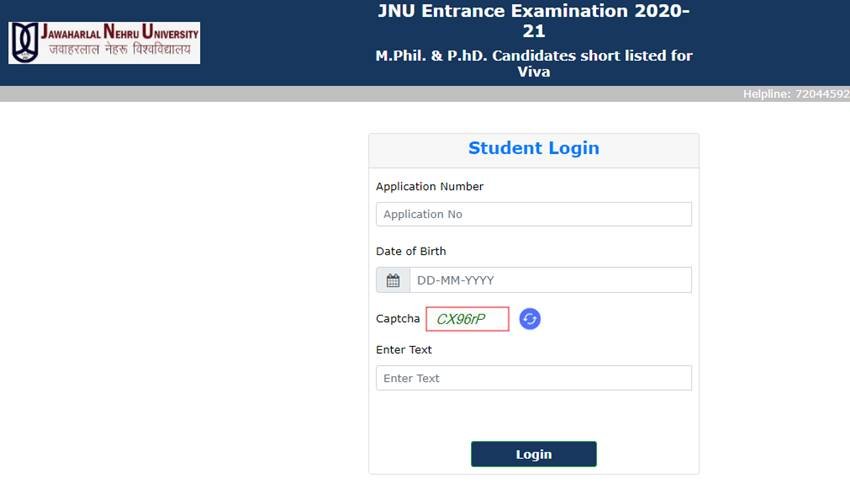Click the gray helpline strip below header
Screen dimensions: 850x483
tap(425, 94)
